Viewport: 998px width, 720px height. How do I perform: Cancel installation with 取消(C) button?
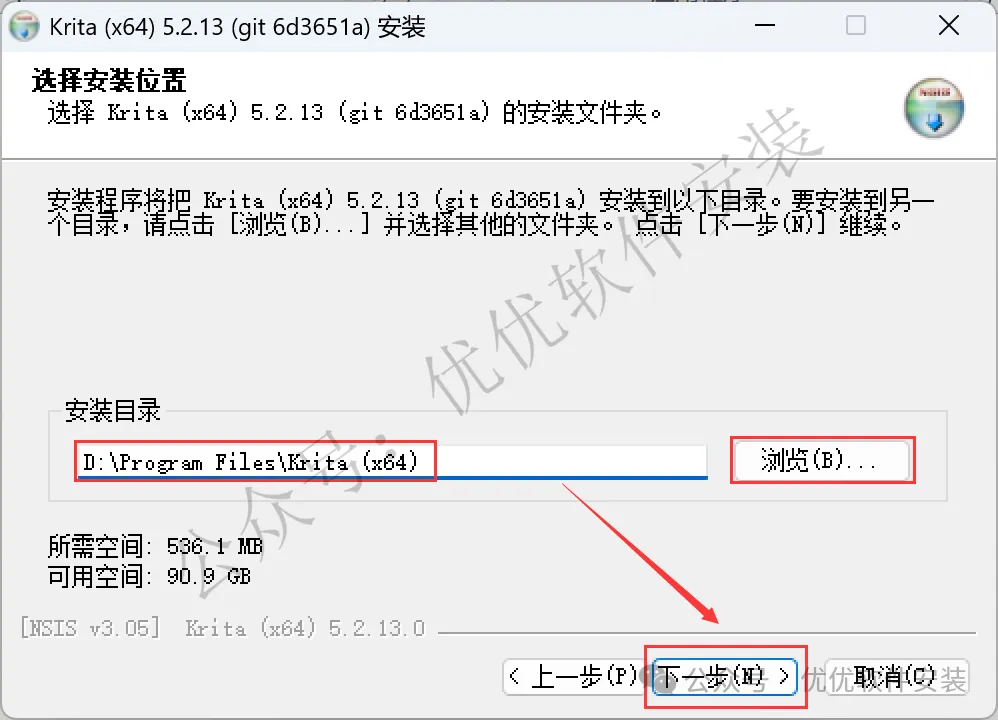click(x=896, y=677)
